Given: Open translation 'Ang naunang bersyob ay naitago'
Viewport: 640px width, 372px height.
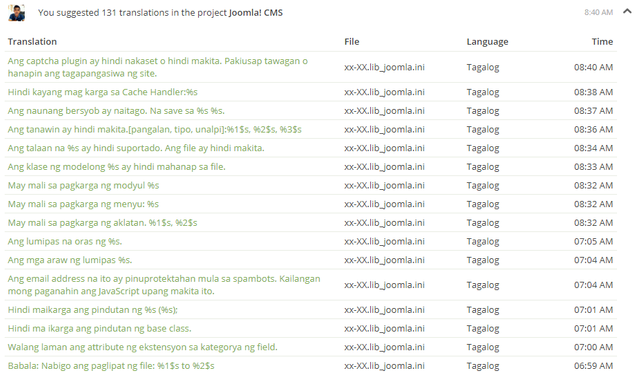Looking at the screenshot, I should coord(116,111).
